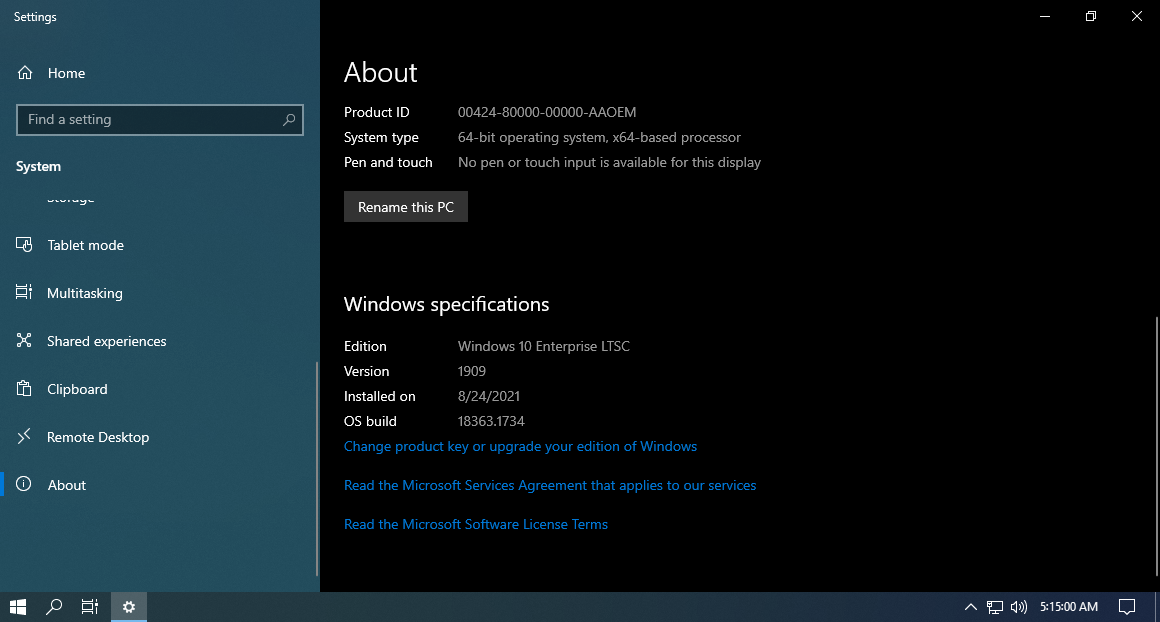This screenshot has width=1160, height=622.
Task: Click the Pen and touch value text
Action: (609, 163)
